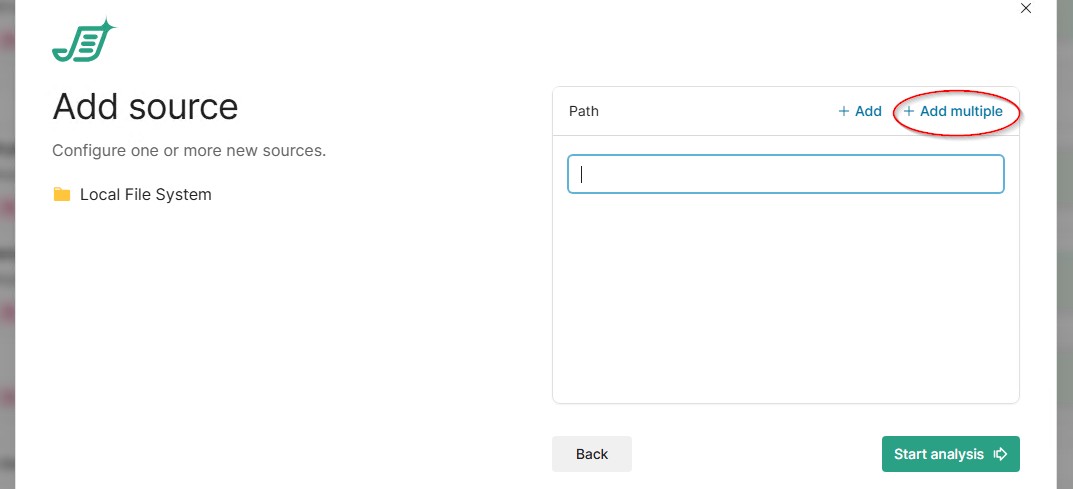Click the Path column header label
Image resolution: width=1073 pixels, height=489 pixels.
pos(584,111)
